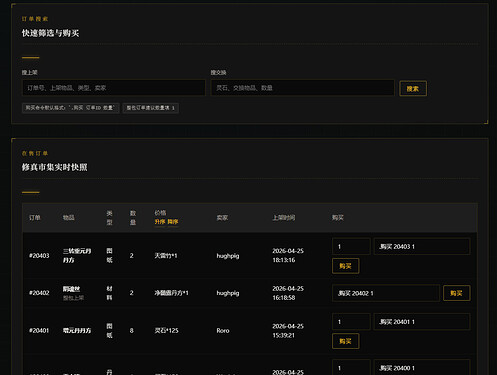Image resolution: width=497 pixels, height=375 pixels.
Task: Sort price ascending with 升序
Action: click(x=160, y=222)
